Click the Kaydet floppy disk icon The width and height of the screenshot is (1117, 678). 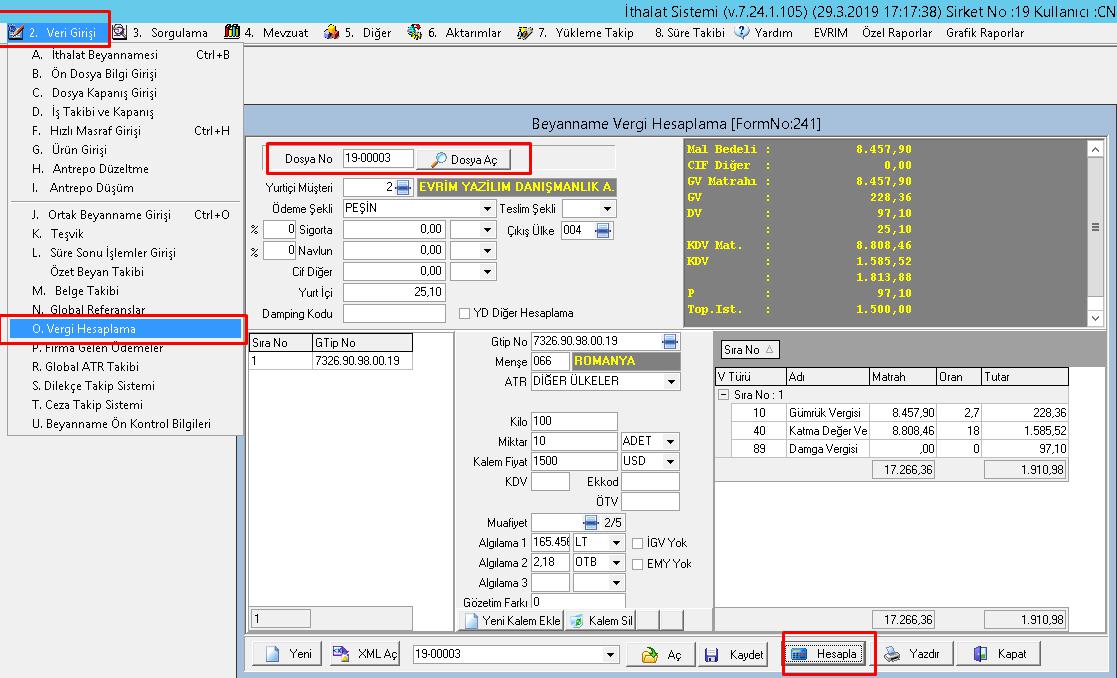(x=711, y=654)
